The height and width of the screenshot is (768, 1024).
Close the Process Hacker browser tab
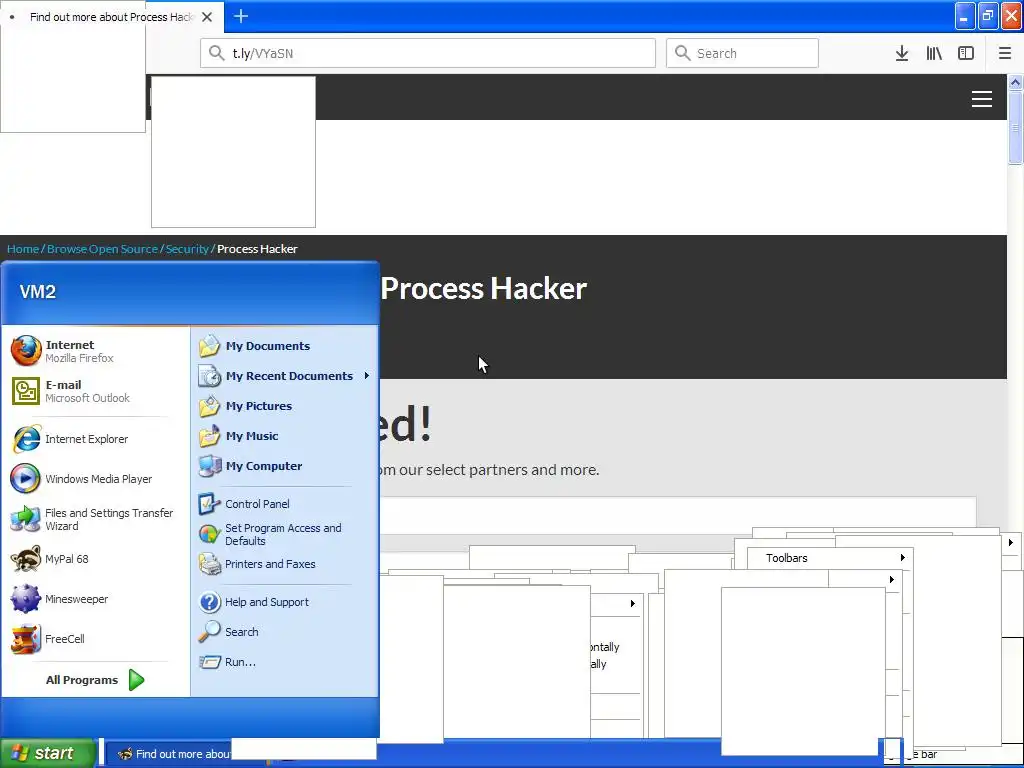tap(207, 17)
